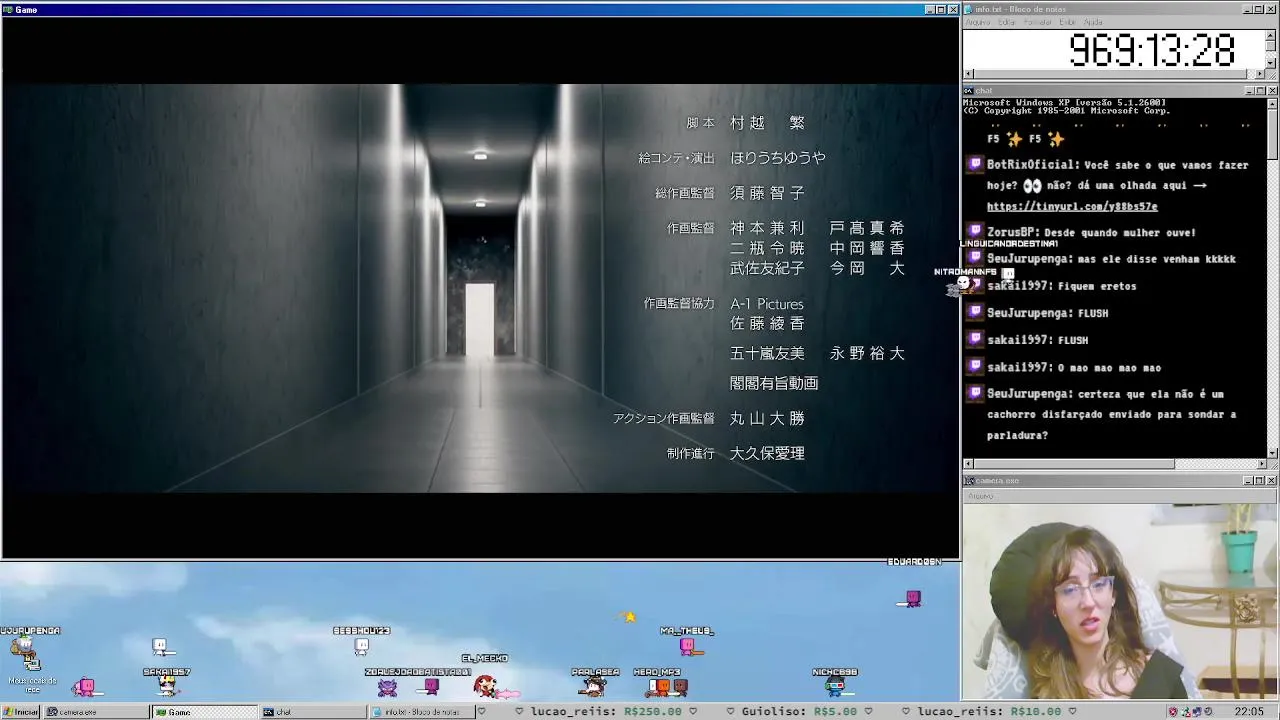Click the chat window left scroll arrow

968,464
